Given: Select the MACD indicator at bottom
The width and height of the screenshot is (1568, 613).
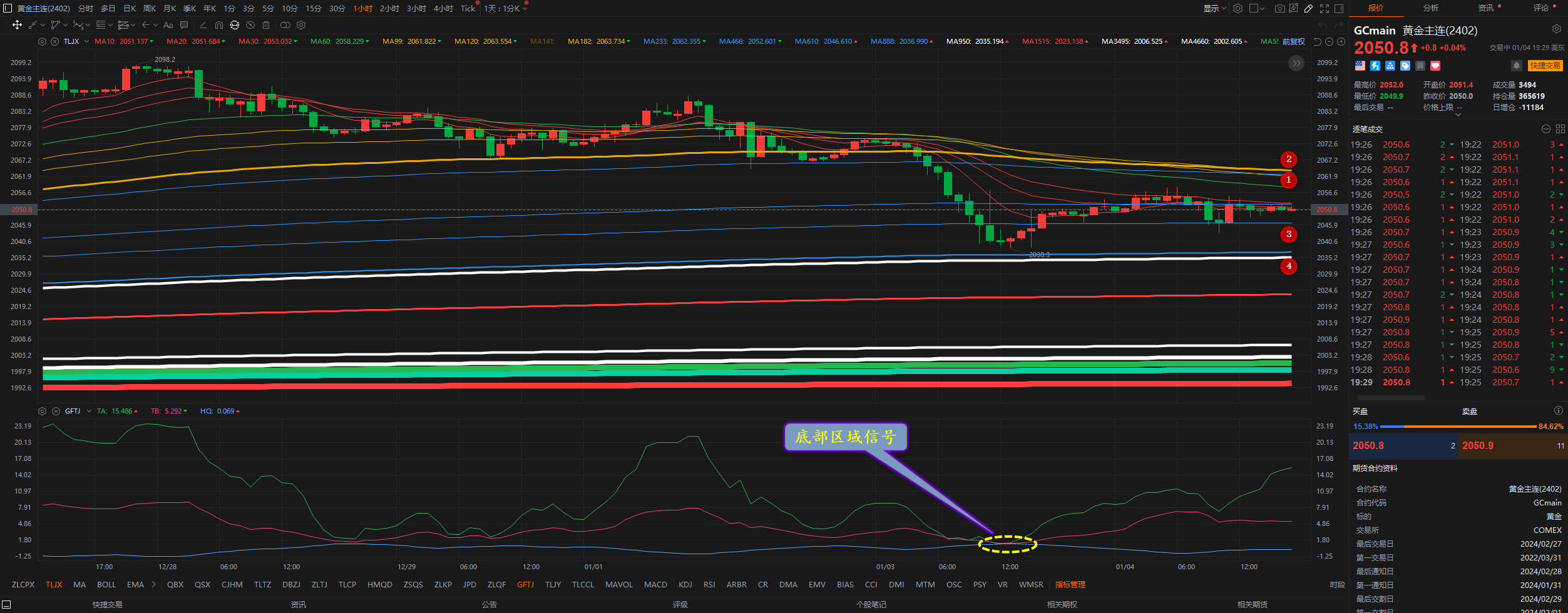Looking at the screenshot, I should click(655, 584).
